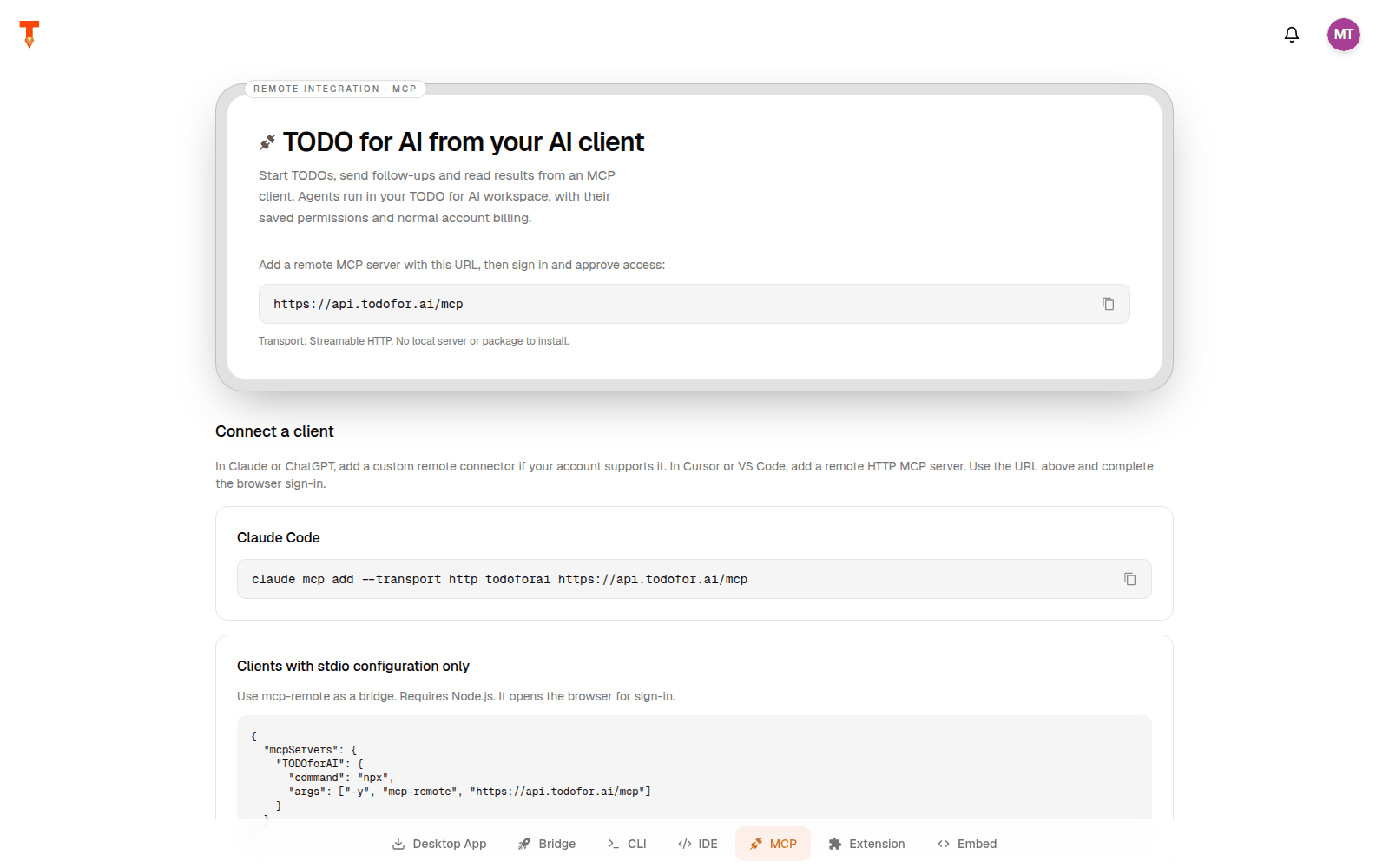Viewport: 1389px width, 868px height.
Task: Open the notifications bell
Action: (1292, 35)
